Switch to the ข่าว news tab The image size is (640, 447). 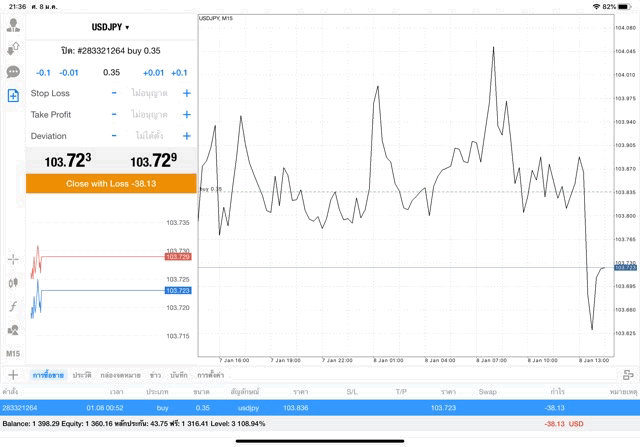155,375
